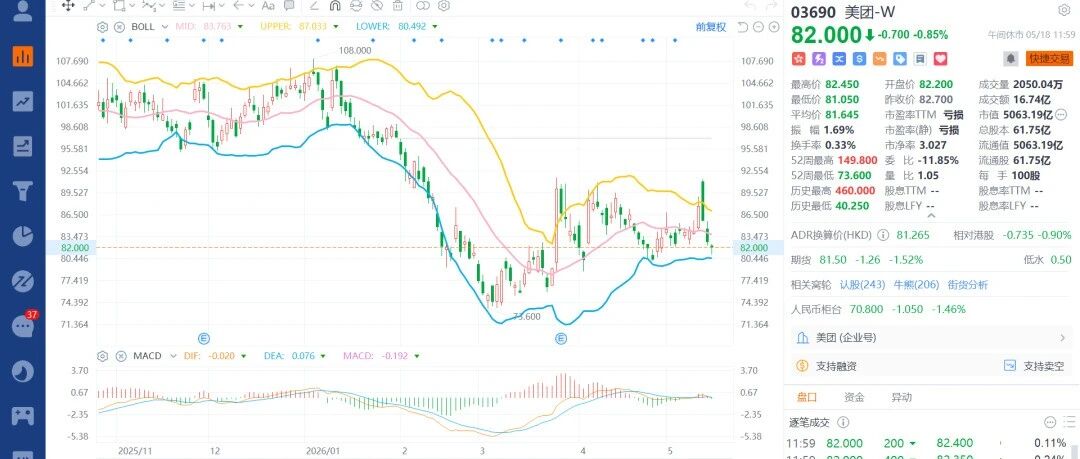Click the second earnings E marker near April
The height and width of the screenshot is (459, 1080).
coord(561,338)
